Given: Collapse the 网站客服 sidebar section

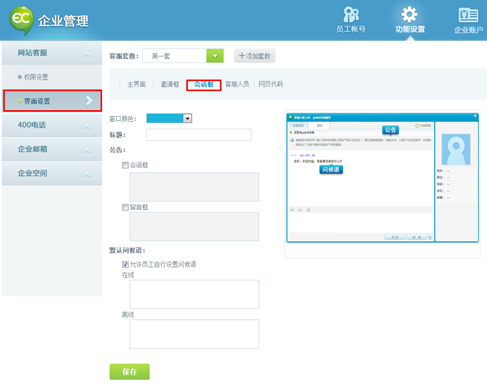Looking at the screenshot, I should tap(52, 53).
